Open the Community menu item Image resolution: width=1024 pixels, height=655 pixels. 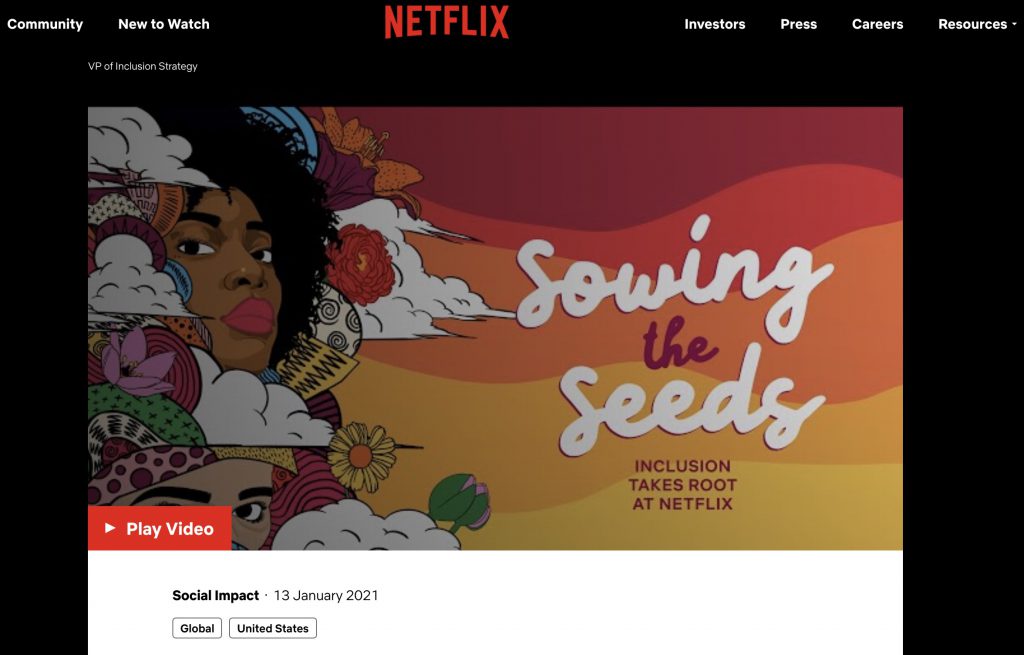(x=45, y=24)
